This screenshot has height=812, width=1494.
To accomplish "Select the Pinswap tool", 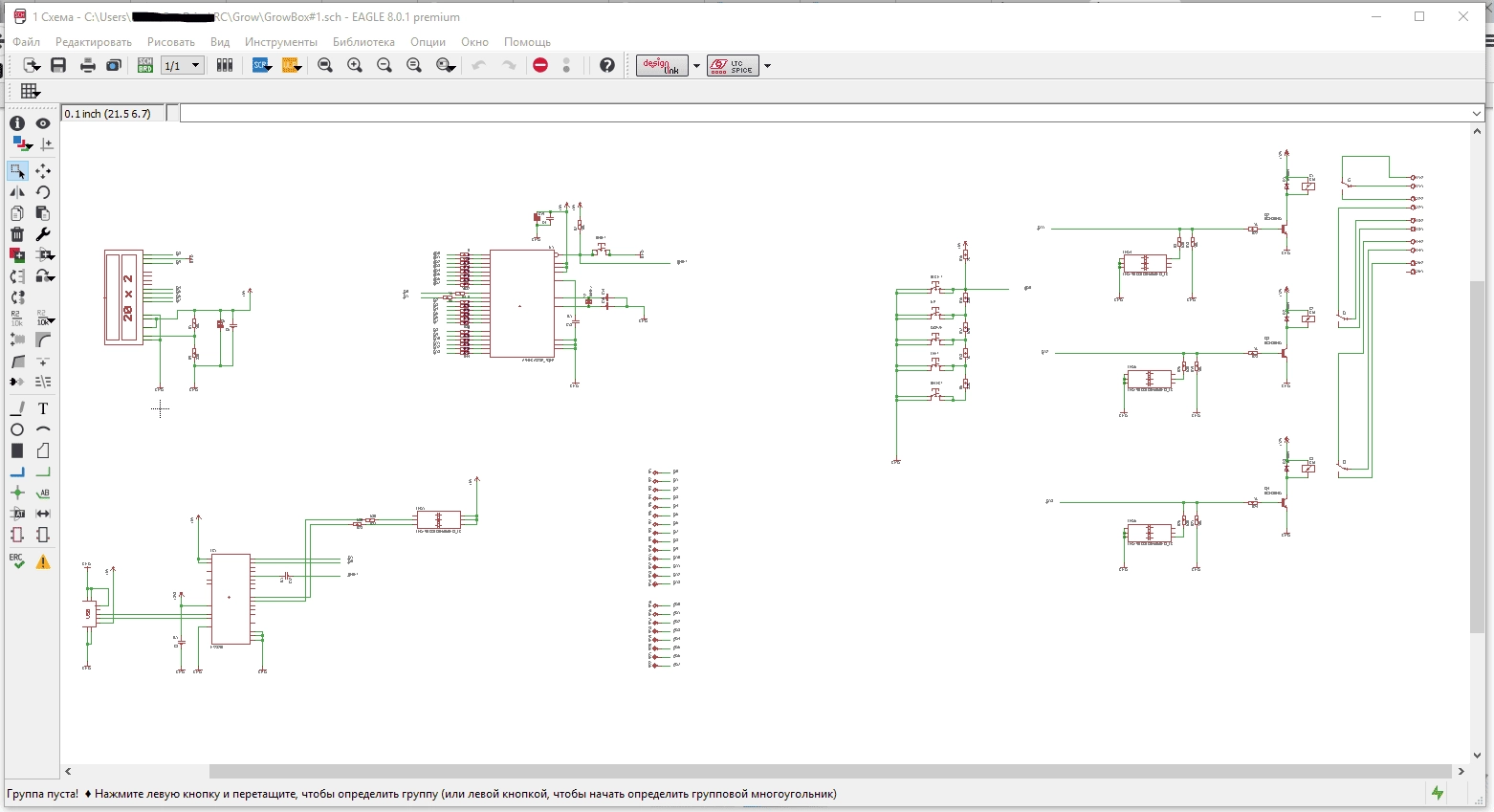I will pyautogui.click(x=17, y=276).
